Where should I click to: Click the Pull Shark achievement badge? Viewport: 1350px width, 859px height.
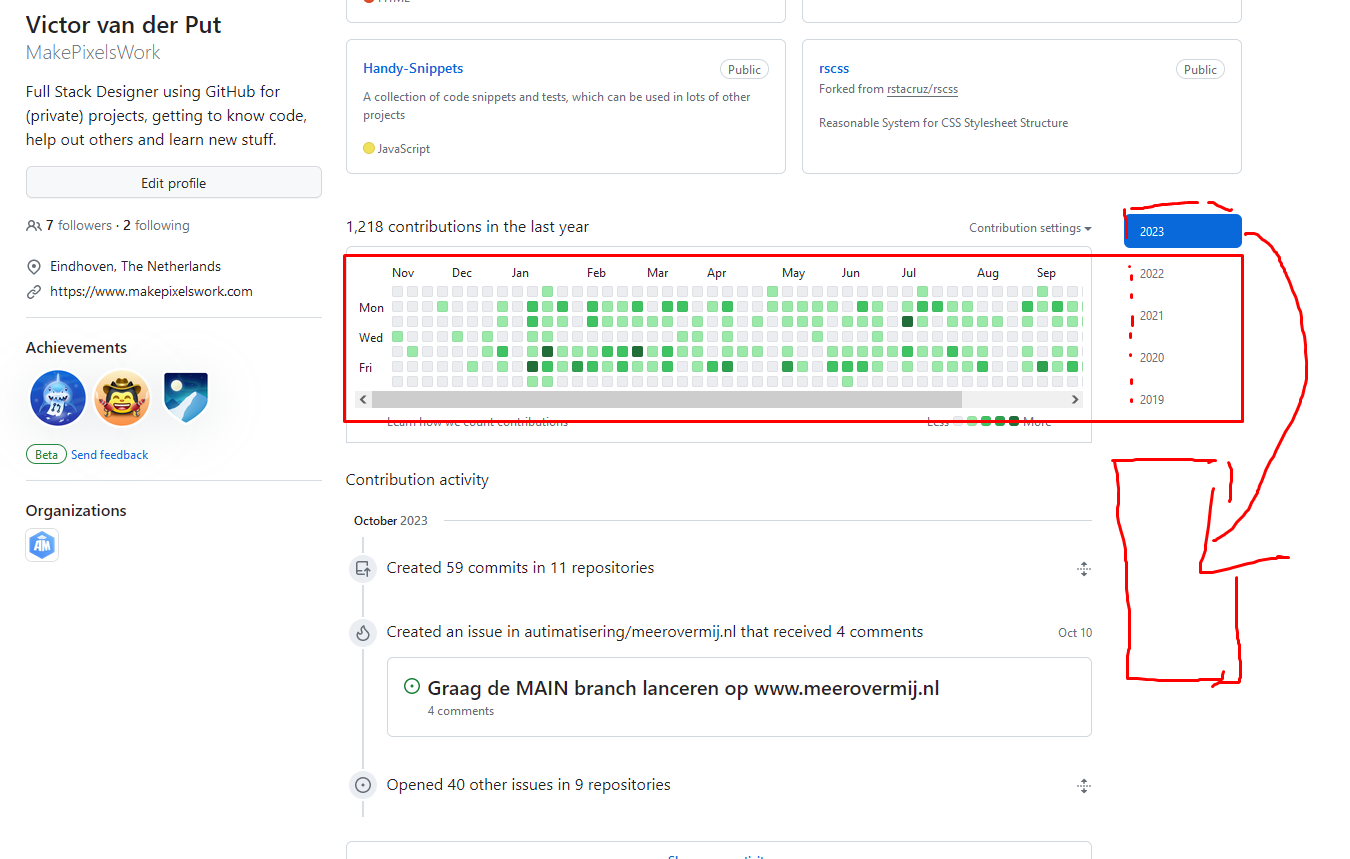58,397
